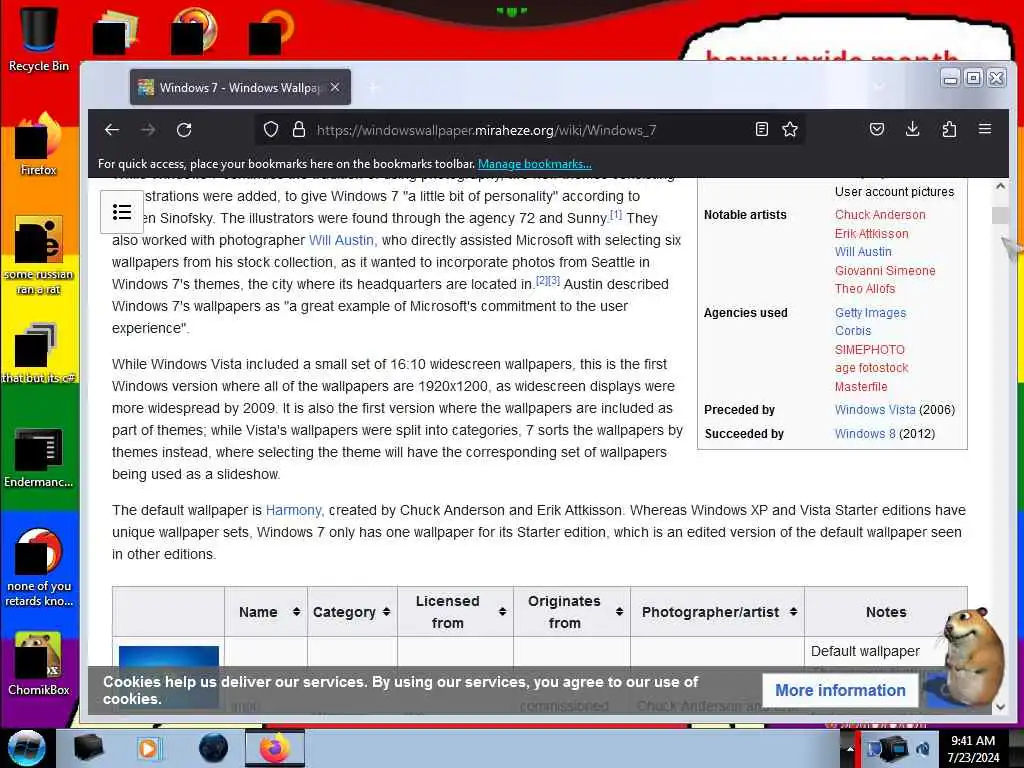1024x768 pixels.
Task: Open the Firefox hamburger application menu
Action: pos(985,129)
